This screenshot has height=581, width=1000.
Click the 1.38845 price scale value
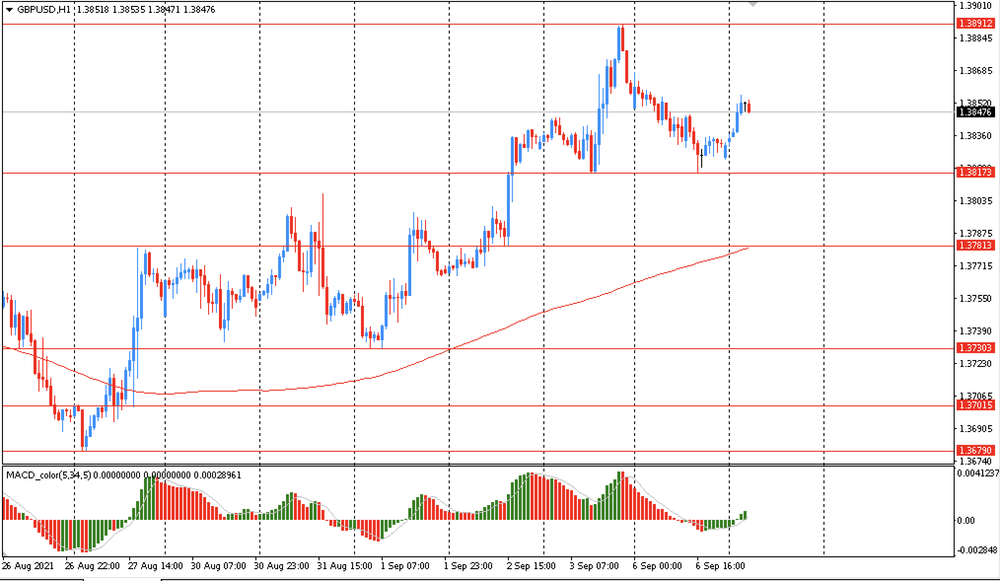(x=976, y=38)
